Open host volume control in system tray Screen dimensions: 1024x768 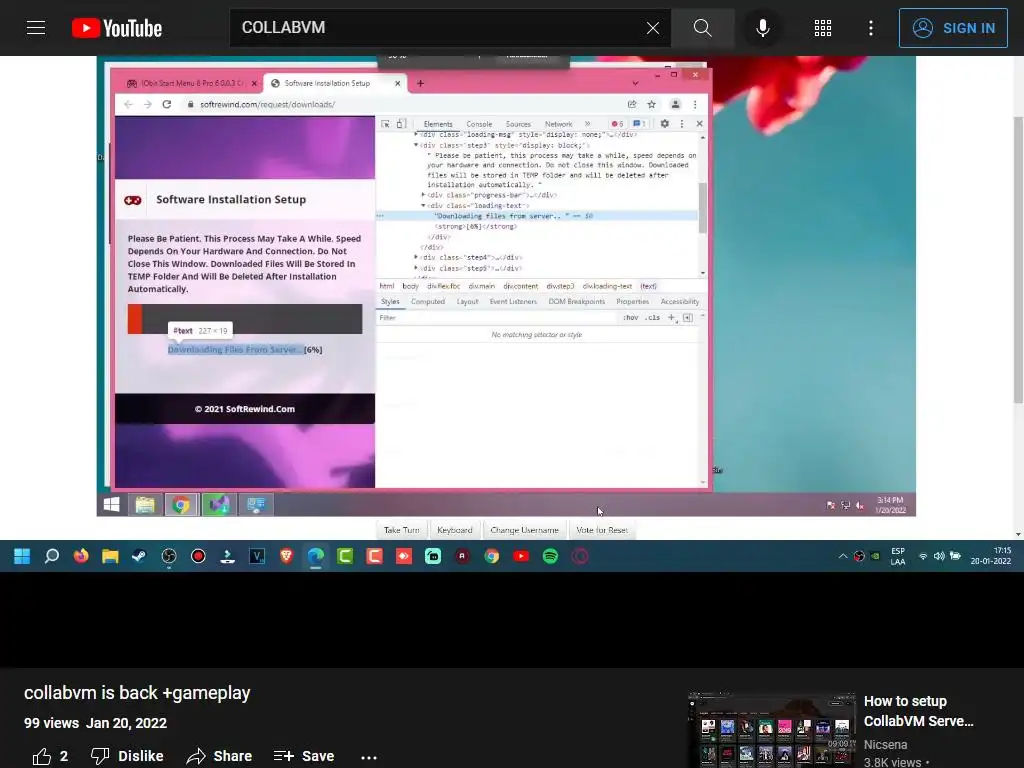pyautogui.click(x=938, y=556)
